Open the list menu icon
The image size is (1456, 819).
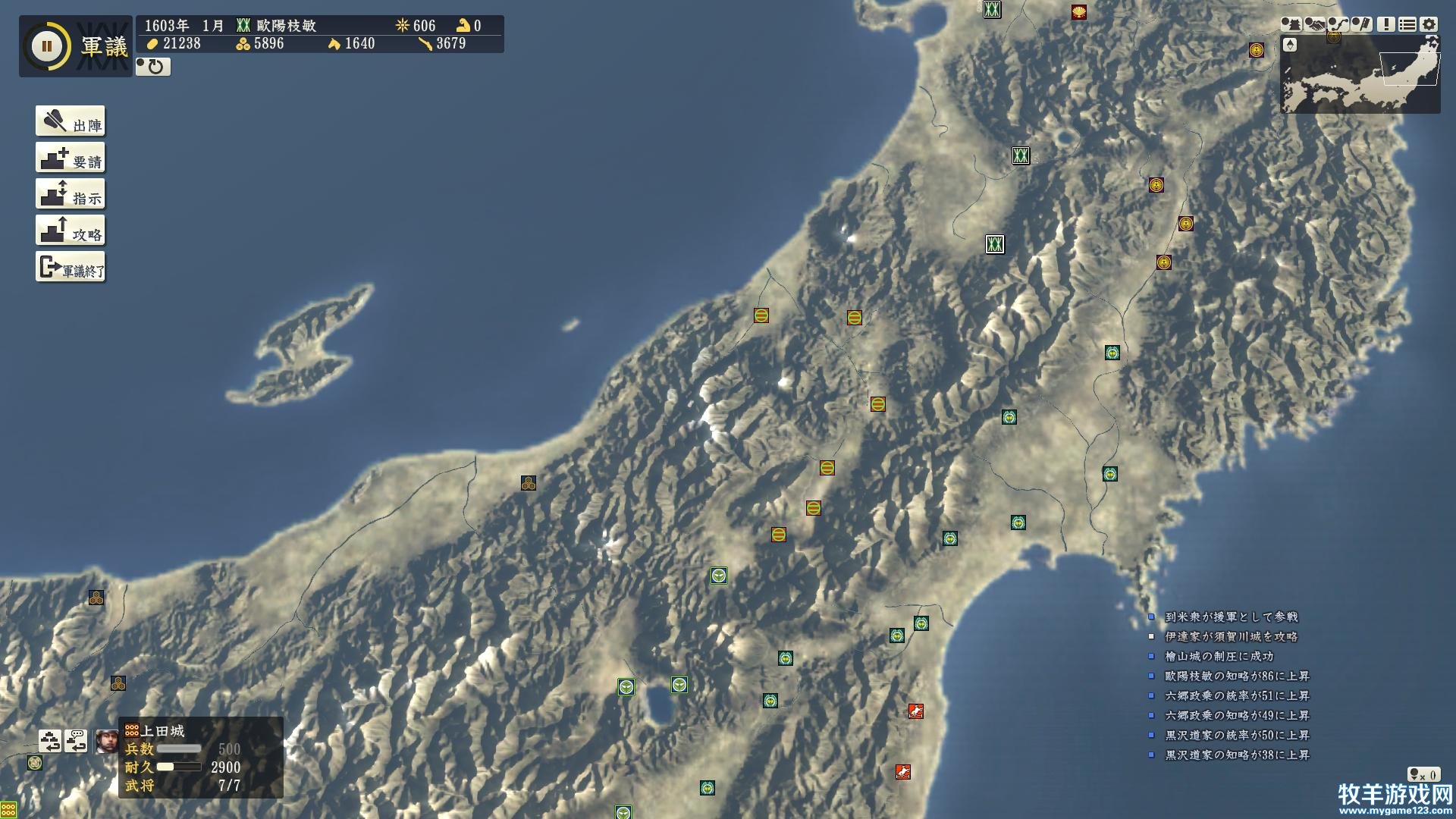[x=1407, y=24]
